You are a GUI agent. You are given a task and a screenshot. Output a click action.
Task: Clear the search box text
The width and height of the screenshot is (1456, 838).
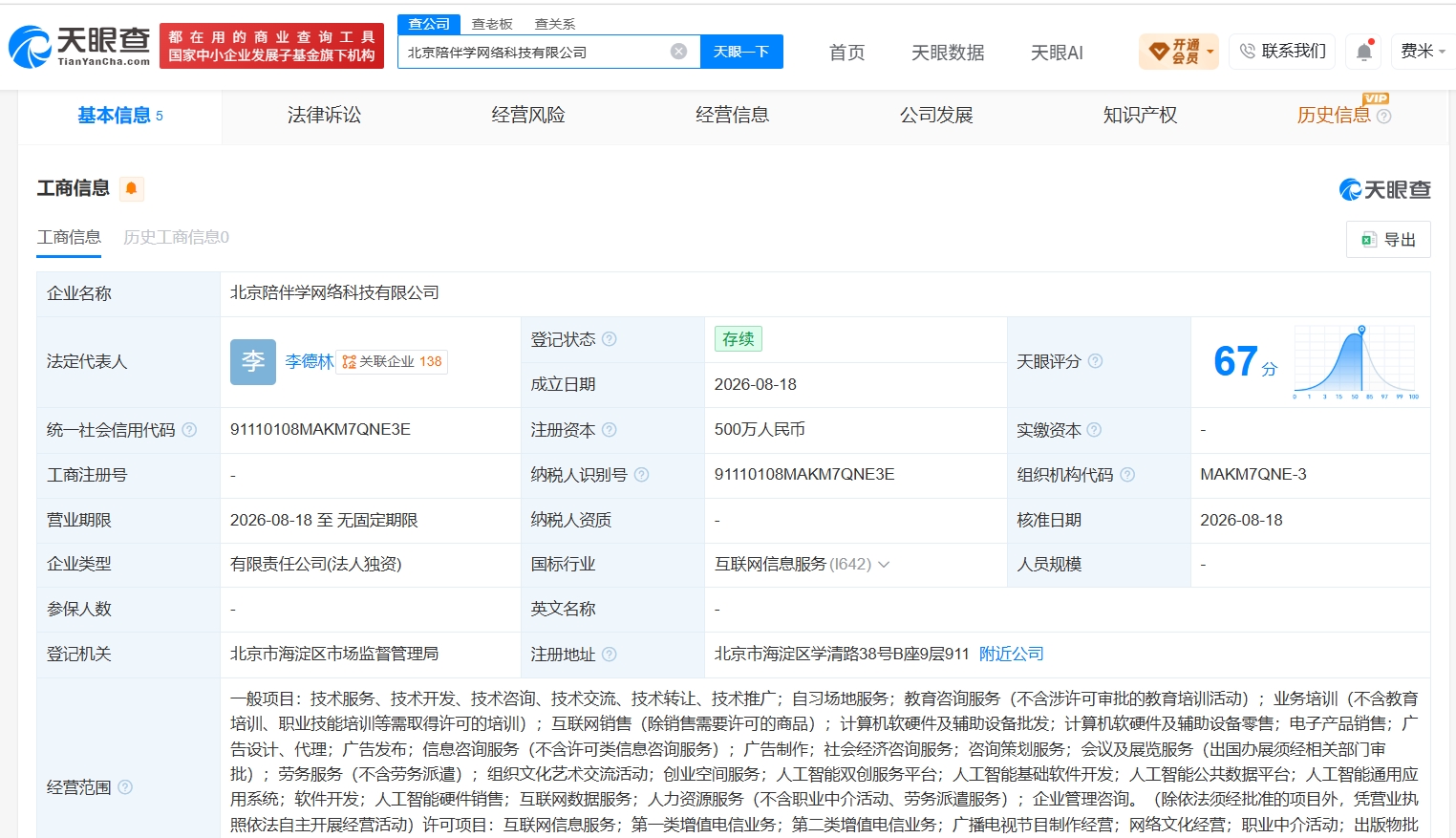point(678,52)
